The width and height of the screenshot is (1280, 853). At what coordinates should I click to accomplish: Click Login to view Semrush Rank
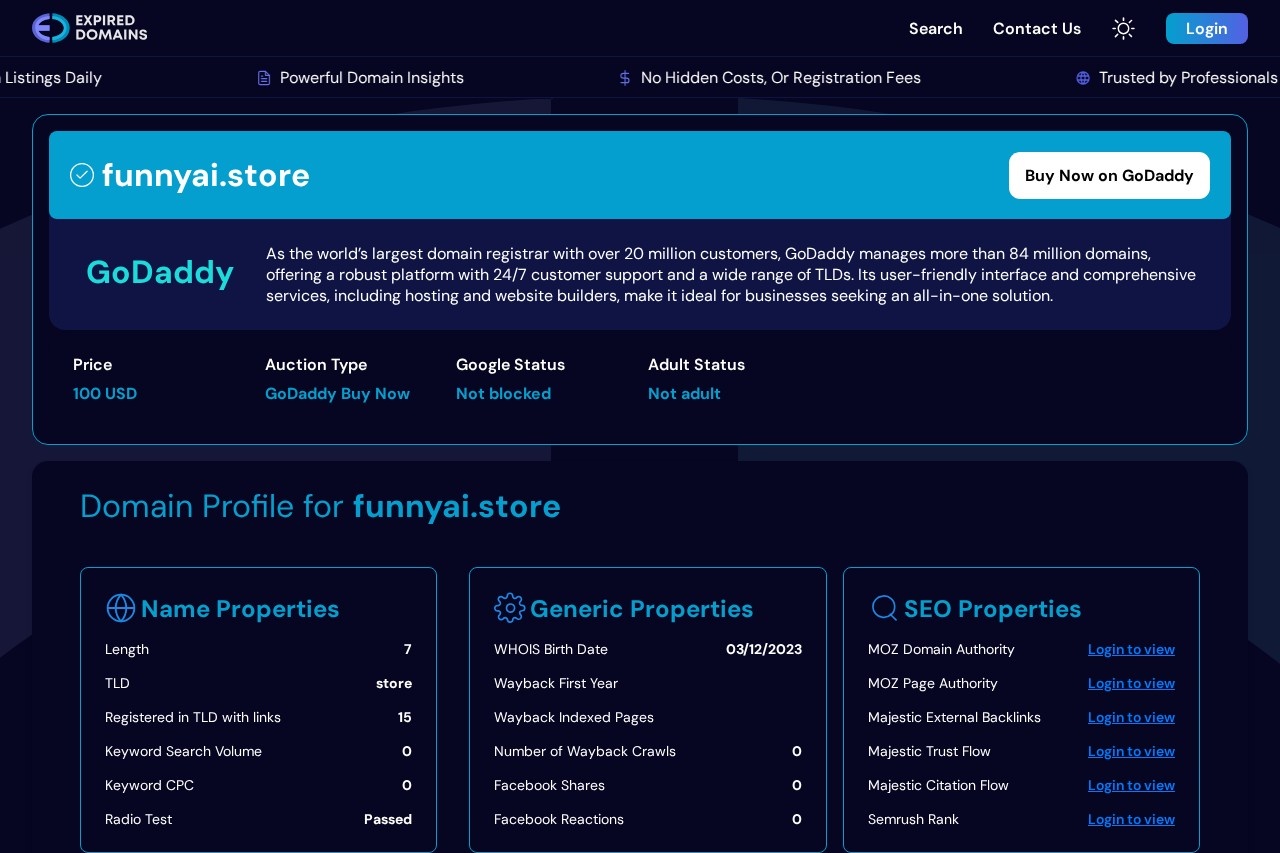(1131, 819)
